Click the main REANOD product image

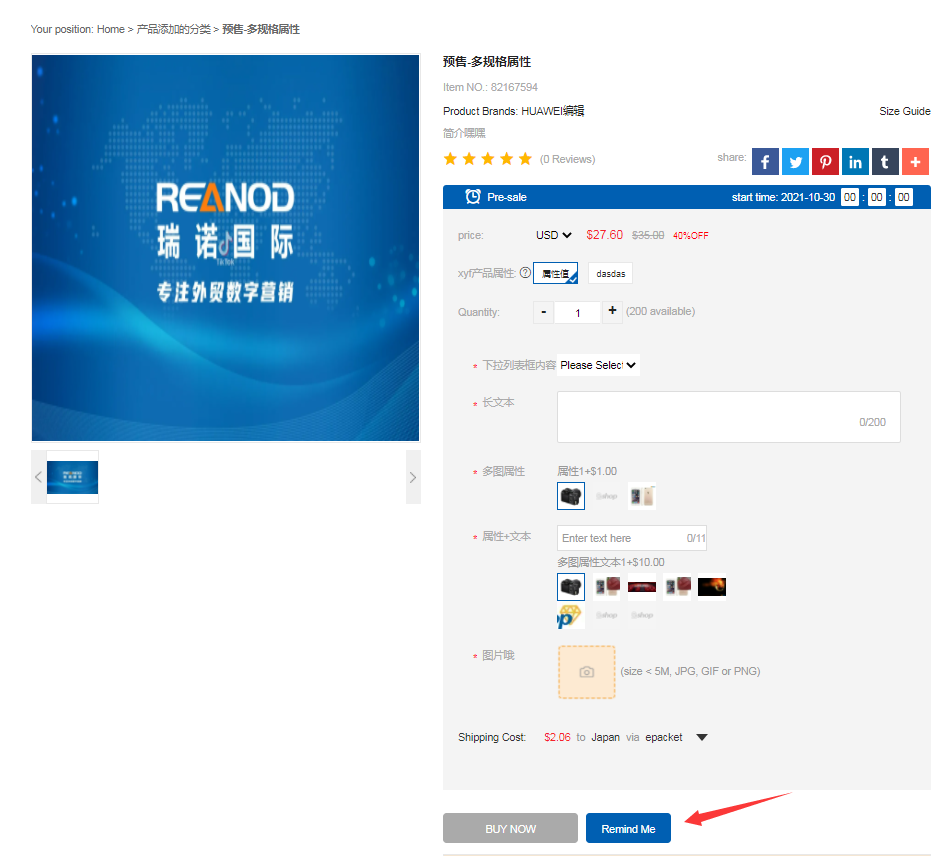coord(226,248)
